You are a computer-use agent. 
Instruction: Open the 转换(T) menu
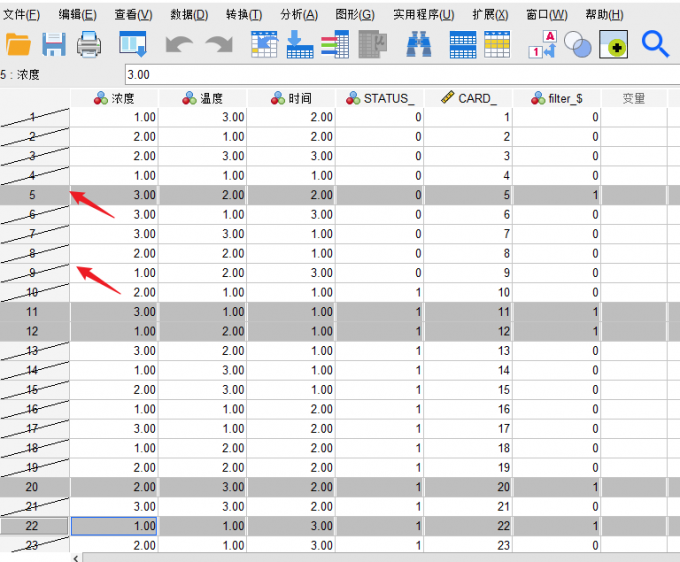tap(244, 15)
